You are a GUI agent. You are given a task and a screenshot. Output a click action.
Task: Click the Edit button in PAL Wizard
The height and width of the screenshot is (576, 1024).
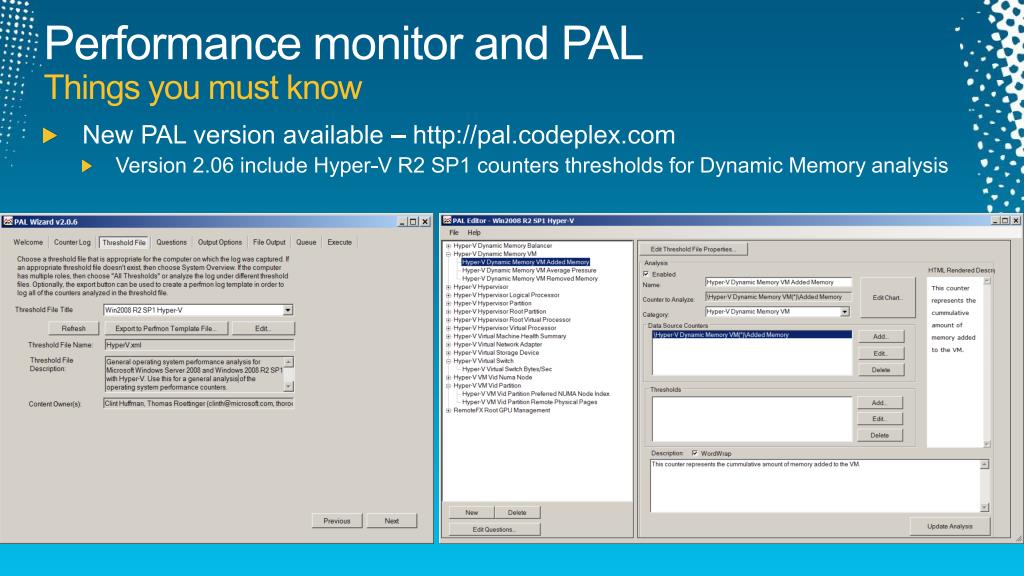click(x=263, y=328)
